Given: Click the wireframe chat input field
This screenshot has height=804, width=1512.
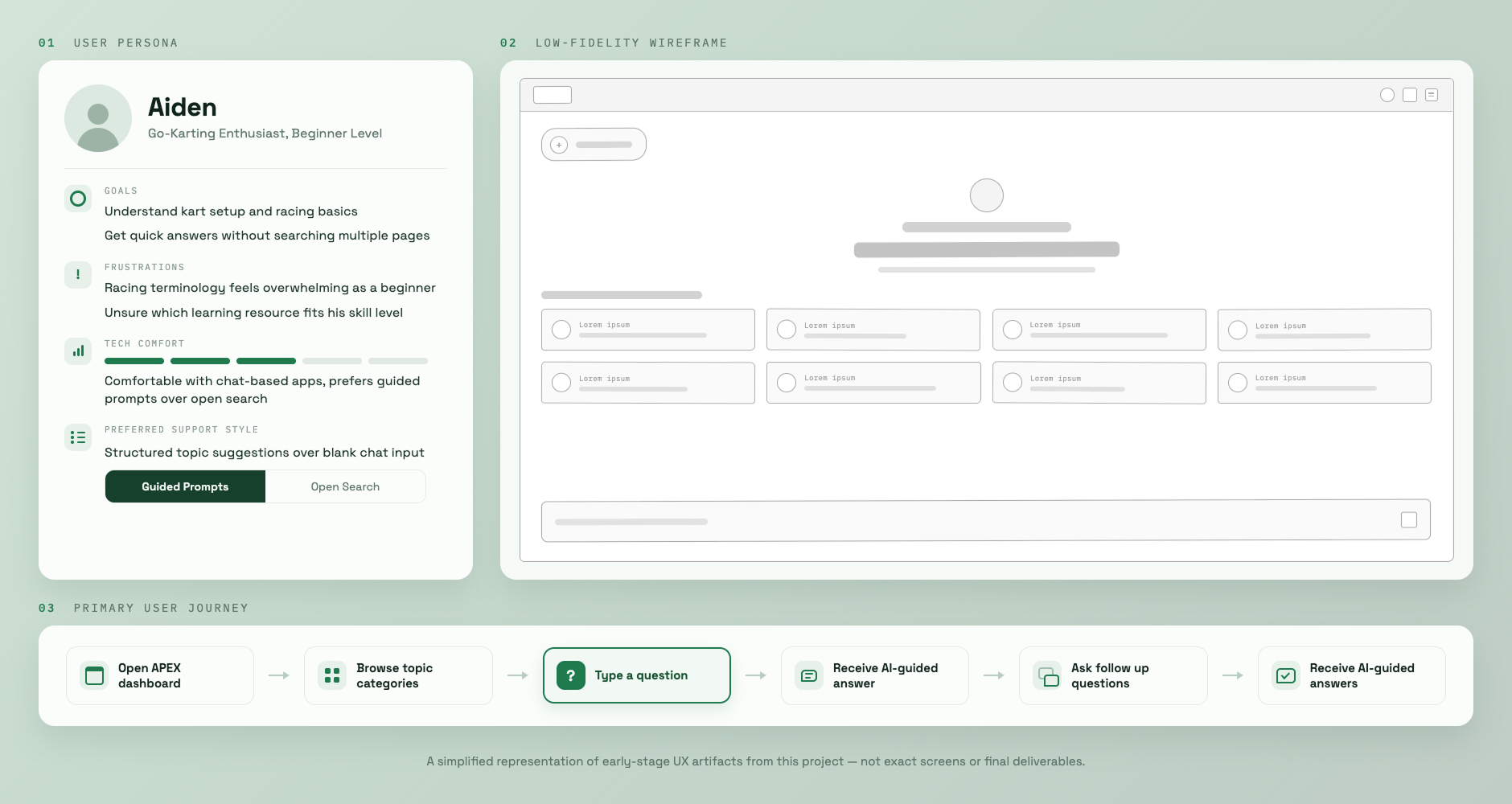Looking at the screenshot, I should tap(986, 521).
